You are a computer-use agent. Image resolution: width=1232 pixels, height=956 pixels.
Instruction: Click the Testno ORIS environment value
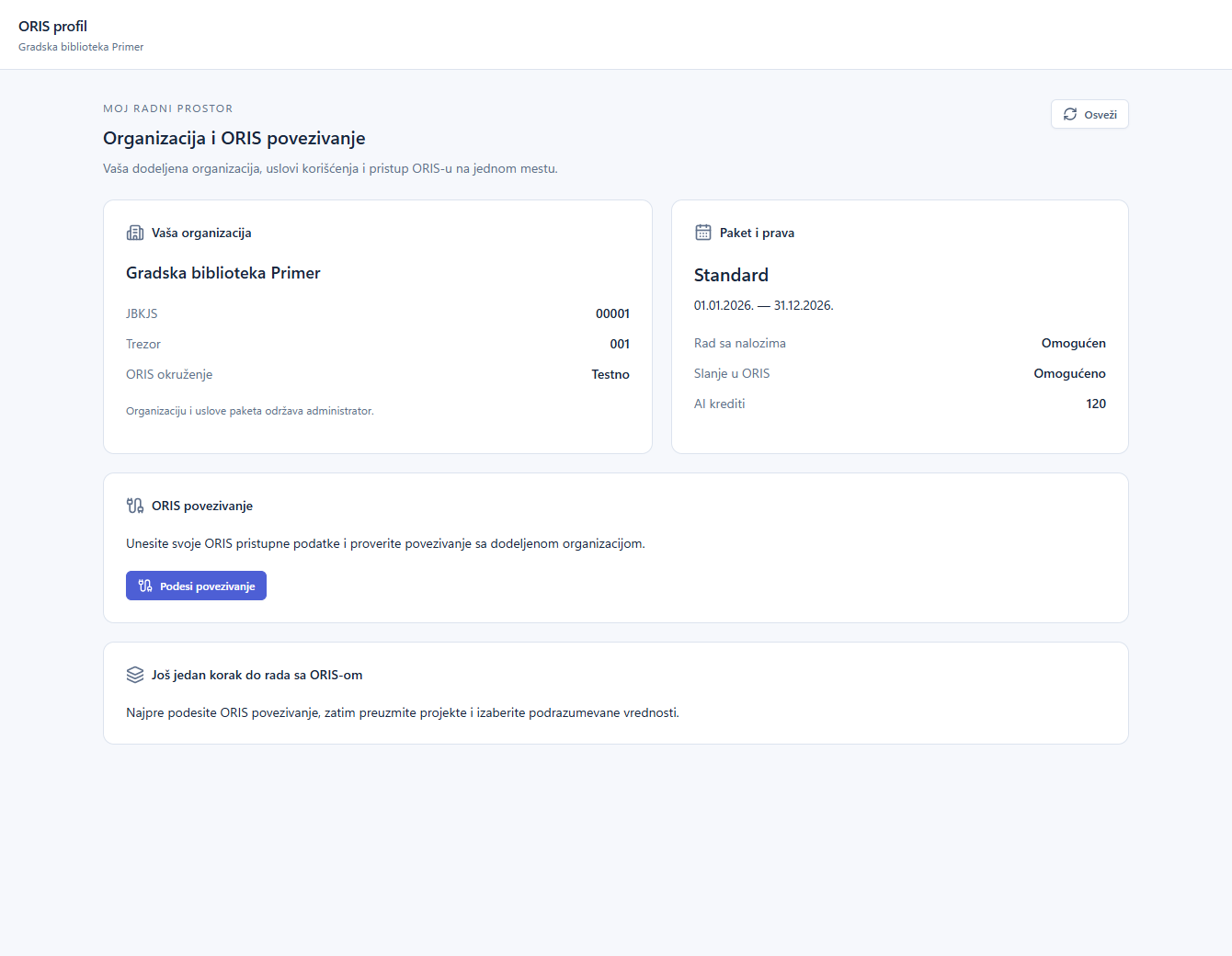(610, 374)
